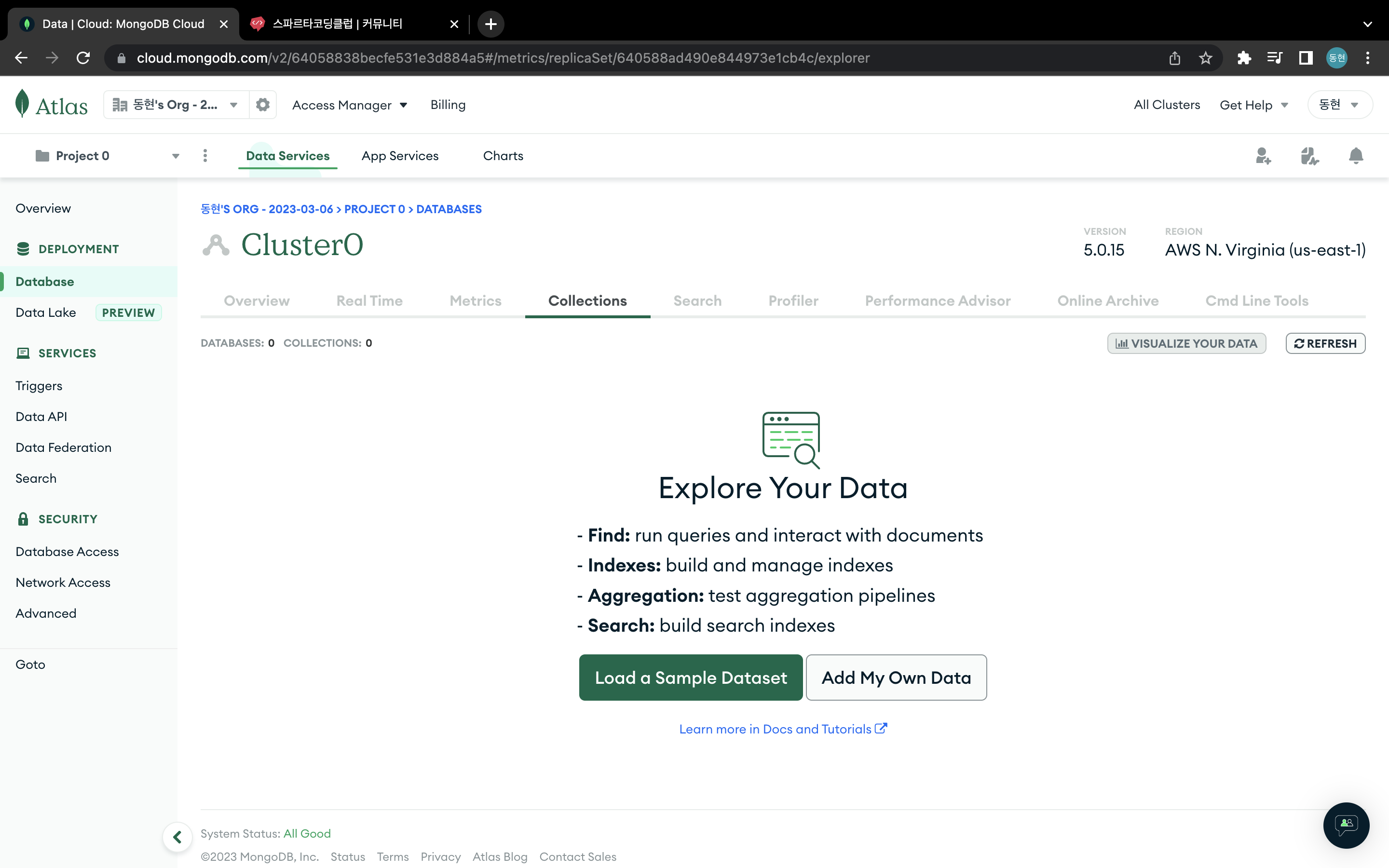The width and height of the screenshot is (1389, 868).
Task: Open Triggers in the sidebar
Action: click(39, 386)
